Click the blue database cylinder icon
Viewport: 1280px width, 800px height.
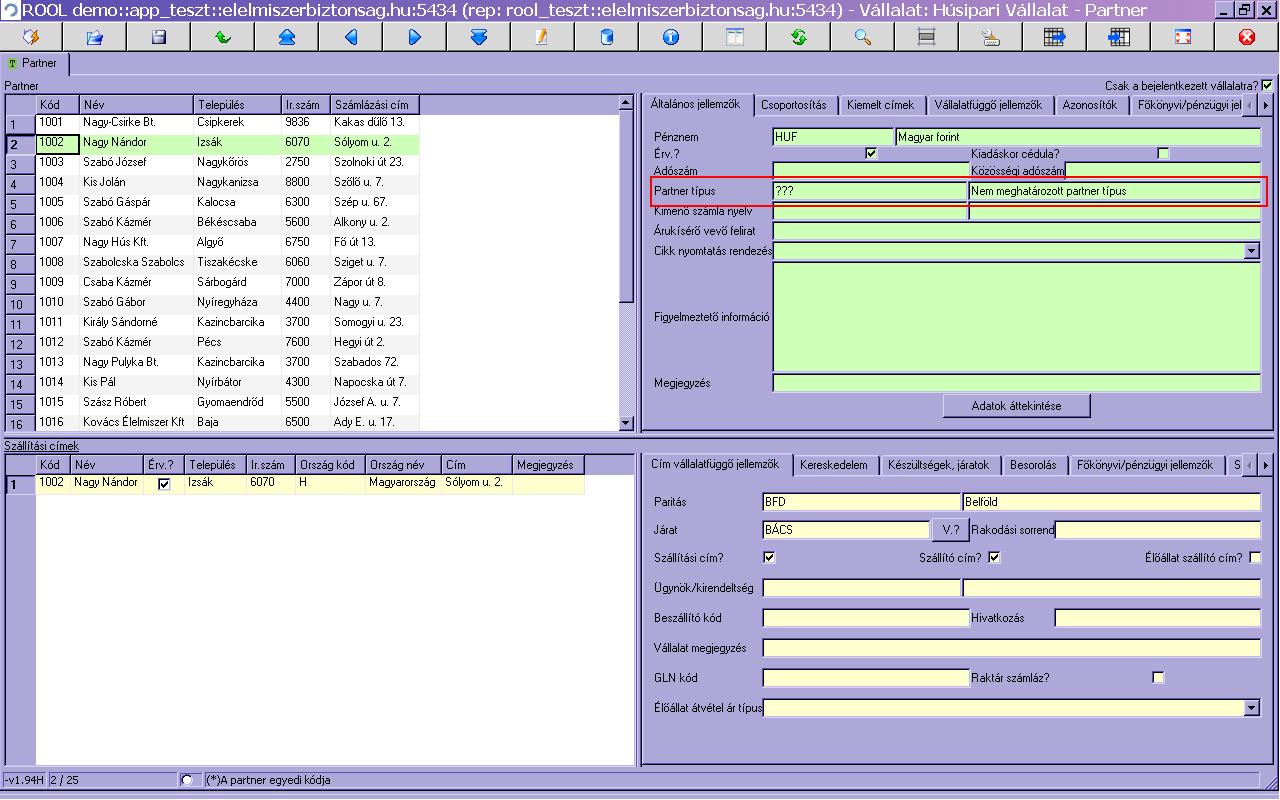(606, 37)
